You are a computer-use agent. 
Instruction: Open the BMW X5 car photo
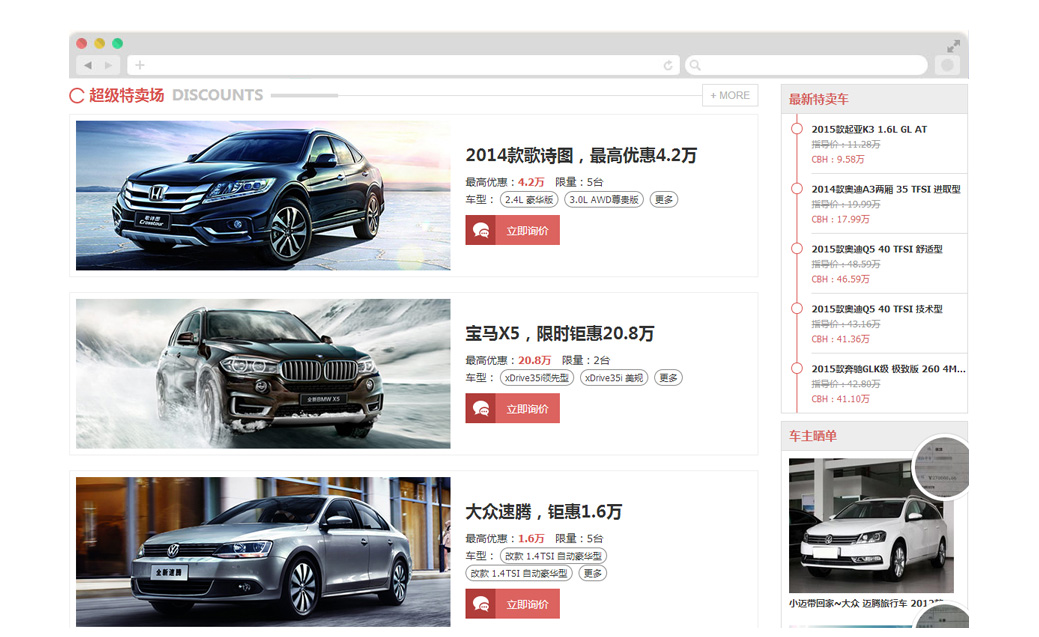click(263, 374)
